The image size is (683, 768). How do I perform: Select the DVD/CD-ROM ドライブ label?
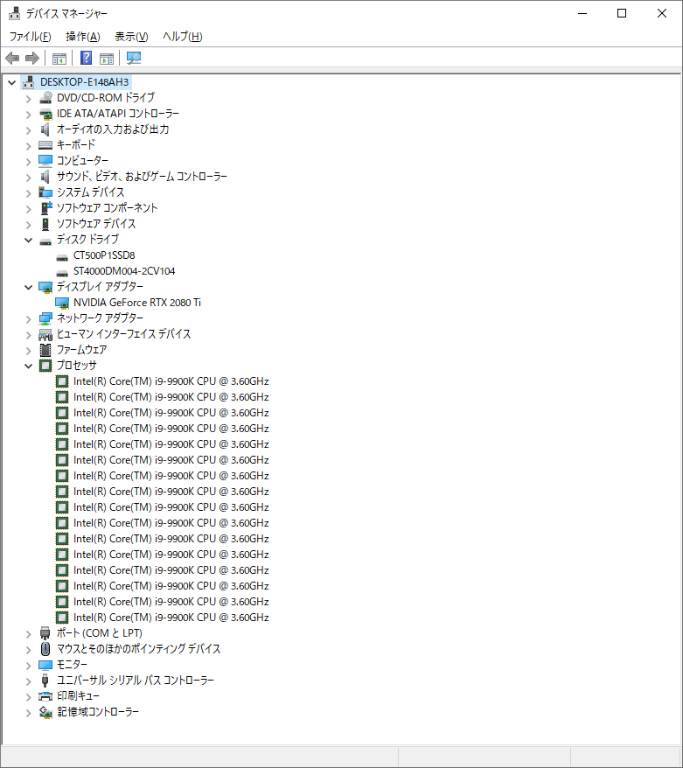105,97
